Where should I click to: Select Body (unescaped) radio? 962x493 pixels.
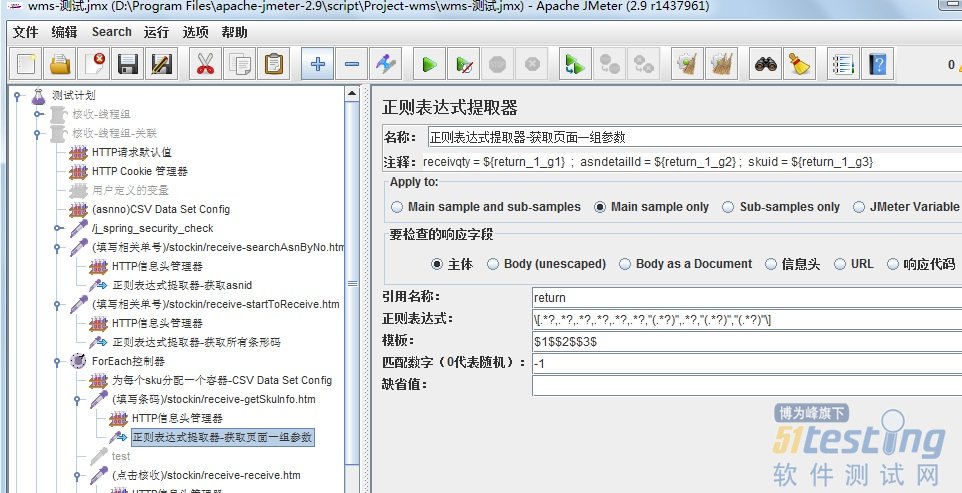[493, 264]
